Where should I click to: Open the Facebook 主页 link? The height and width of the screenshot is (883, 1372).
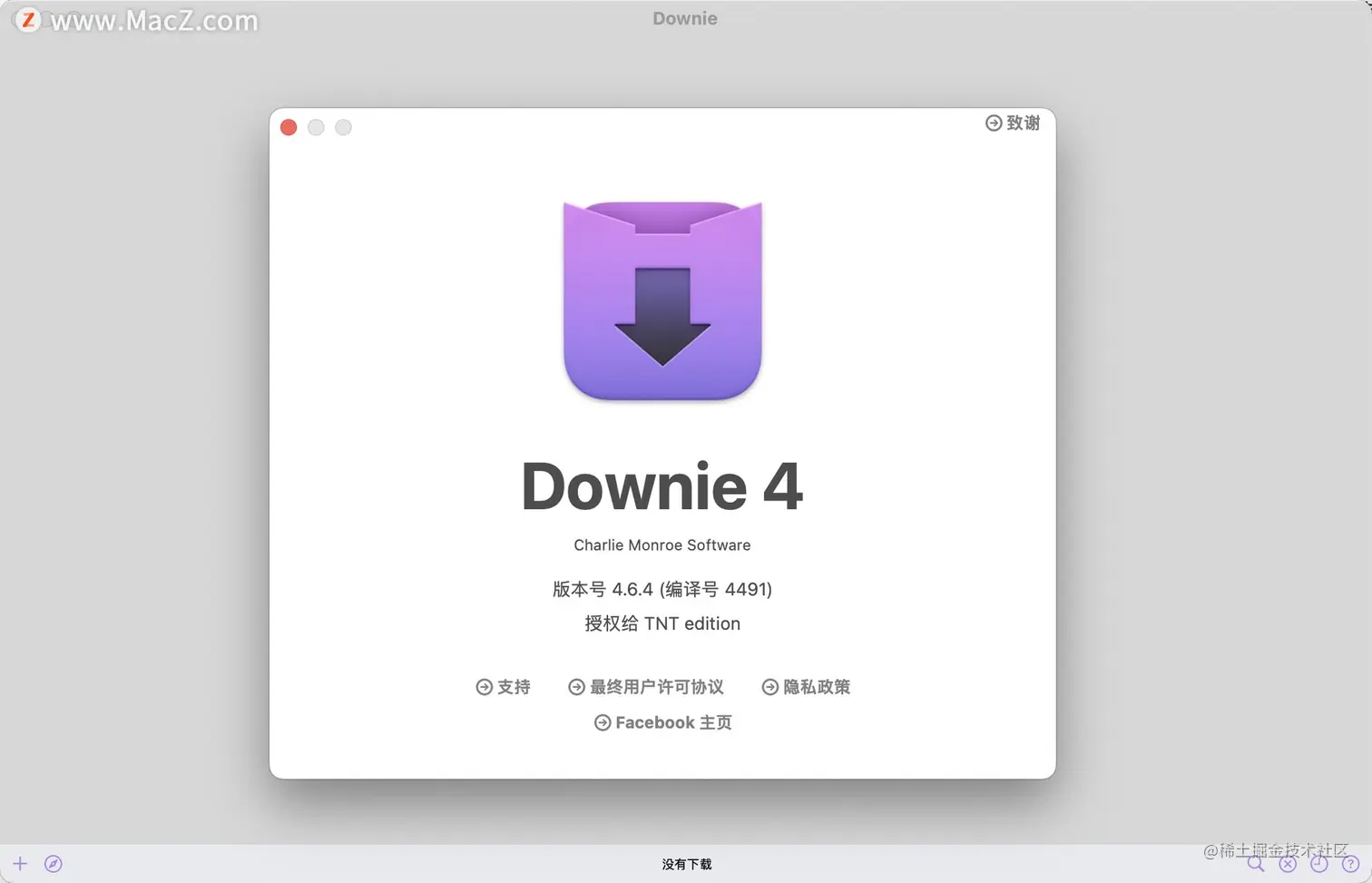pos(662,722)
